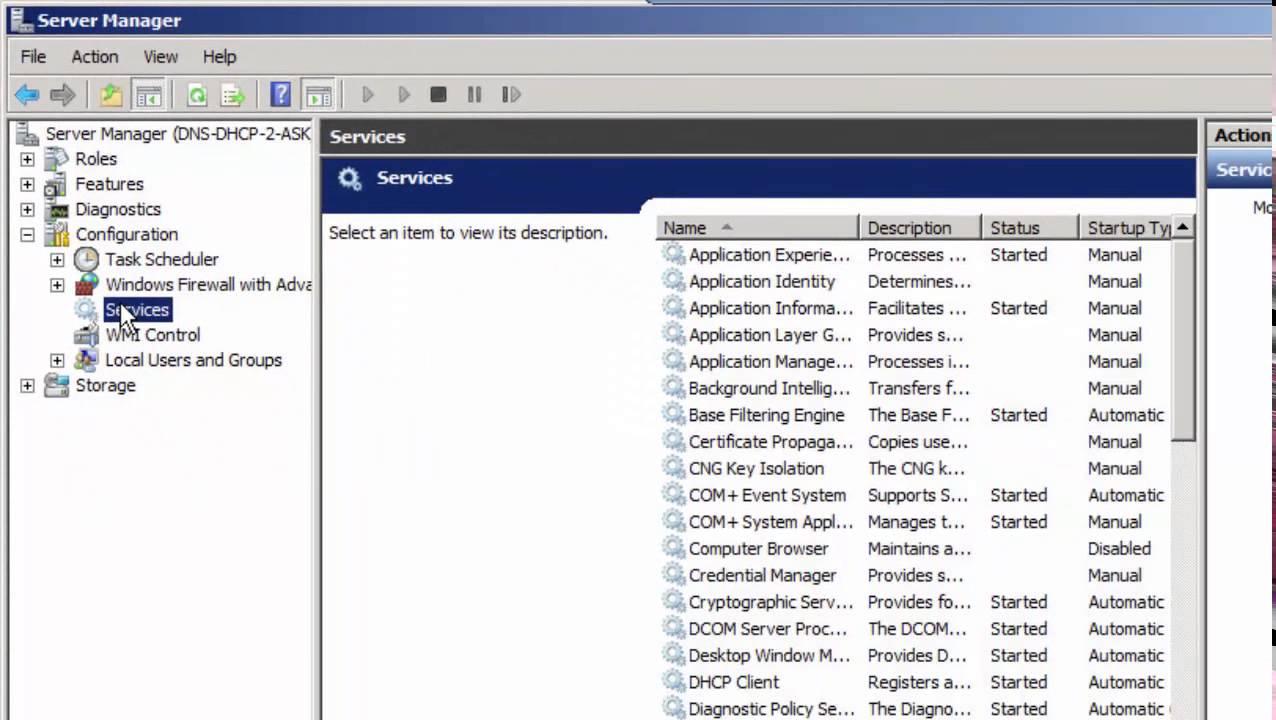The width and height of the screenshot is (1276, 720).
Task: Select the COM+ Event System service
Action: [x=915, y=495]
